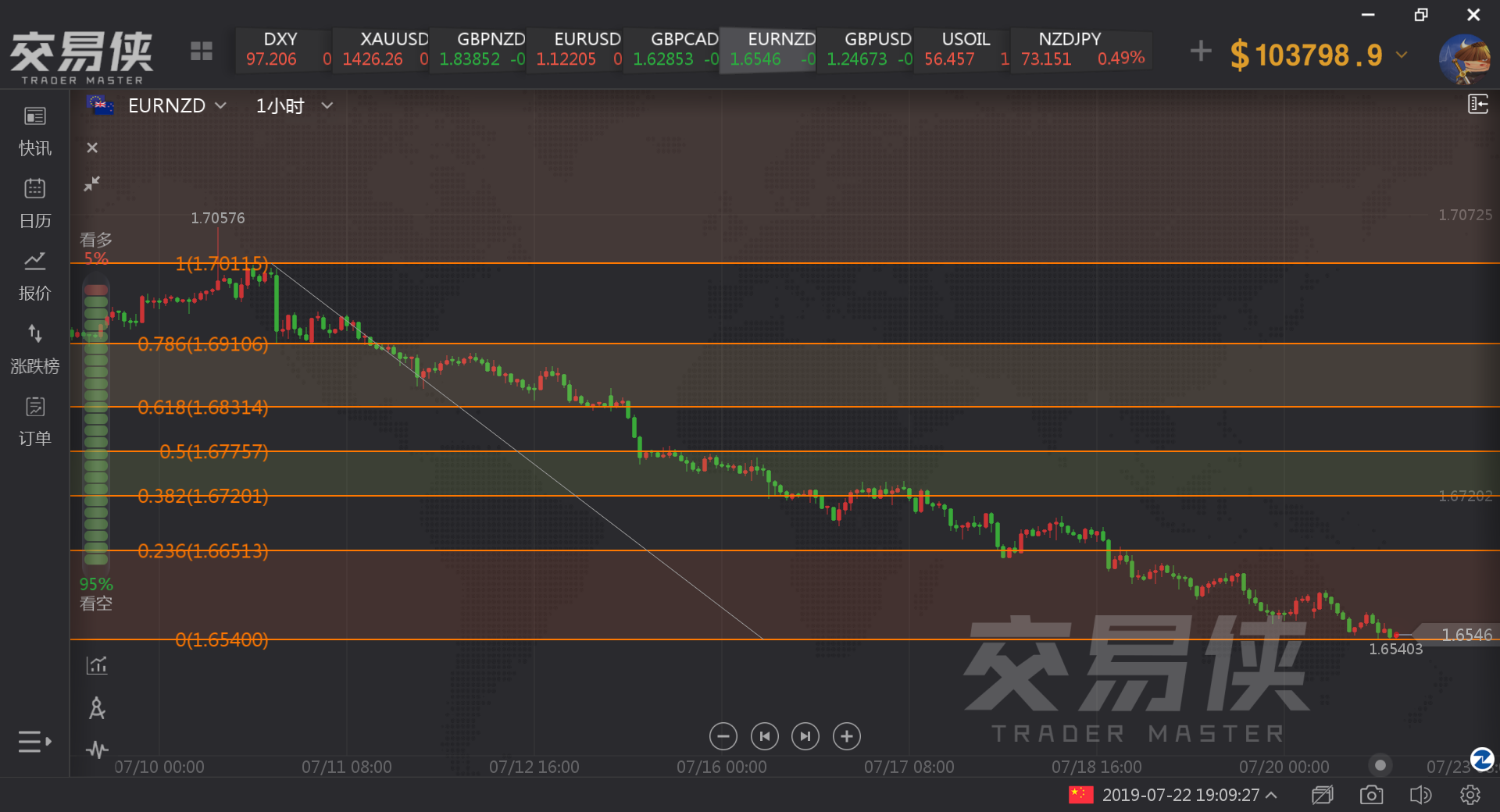This screenshot has height=812, width=1500.
Task: Click the timeline scroll position dot
Action: point(1380,765)
